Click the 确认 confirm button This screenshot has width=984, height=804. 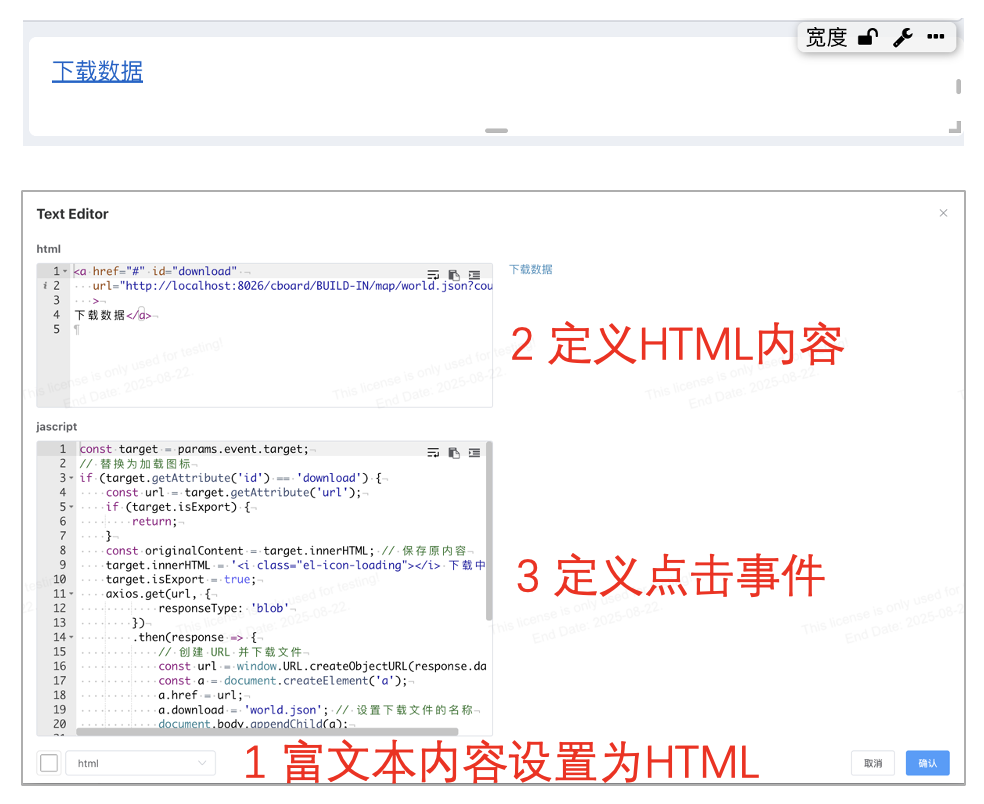tap(927, 763)
